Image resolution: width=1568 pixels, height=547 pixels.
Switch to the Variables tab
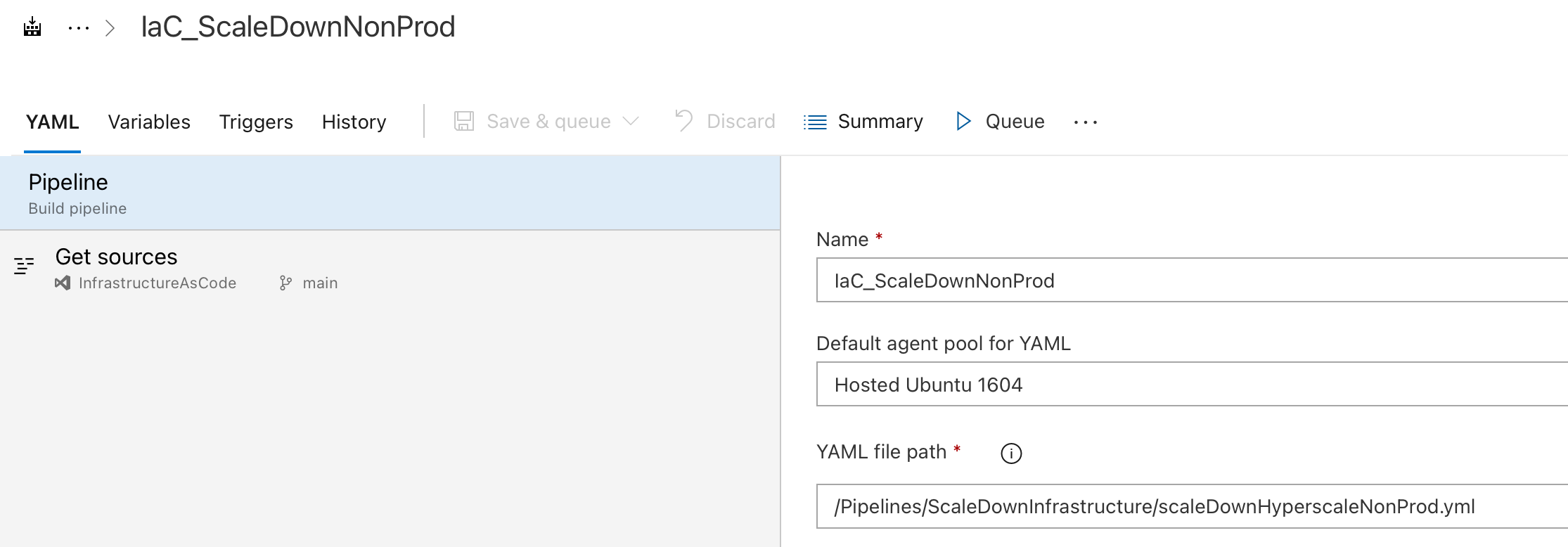pyautogui.click(x=148, y=121)
